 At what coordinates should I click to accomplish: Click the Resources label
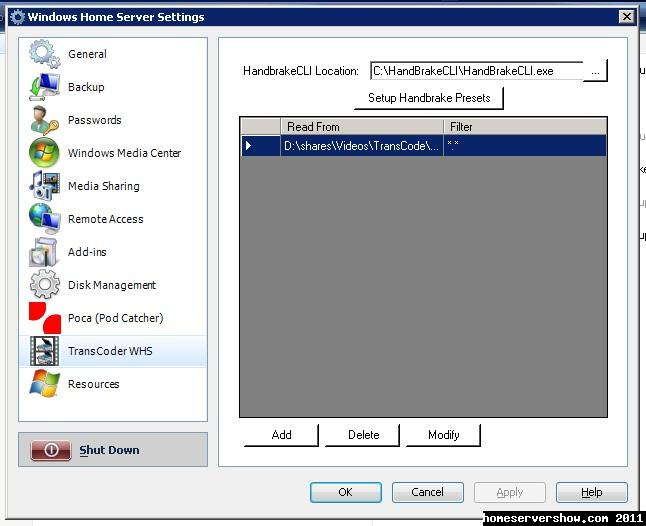pyautogui.click(x=94, y=384)
